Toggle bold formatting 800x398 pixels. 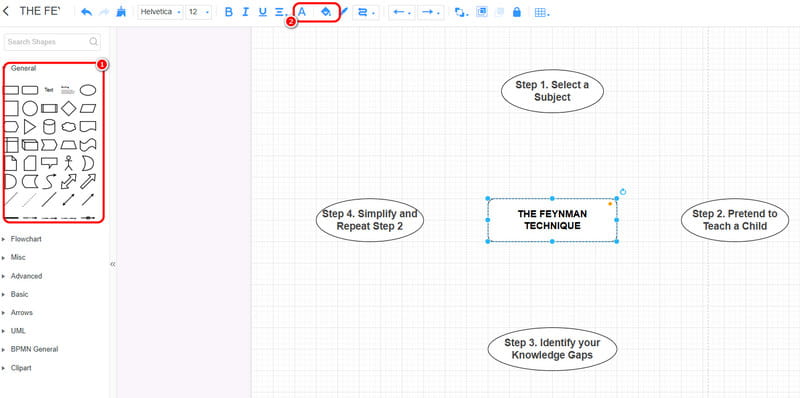[x=229, y=12]
